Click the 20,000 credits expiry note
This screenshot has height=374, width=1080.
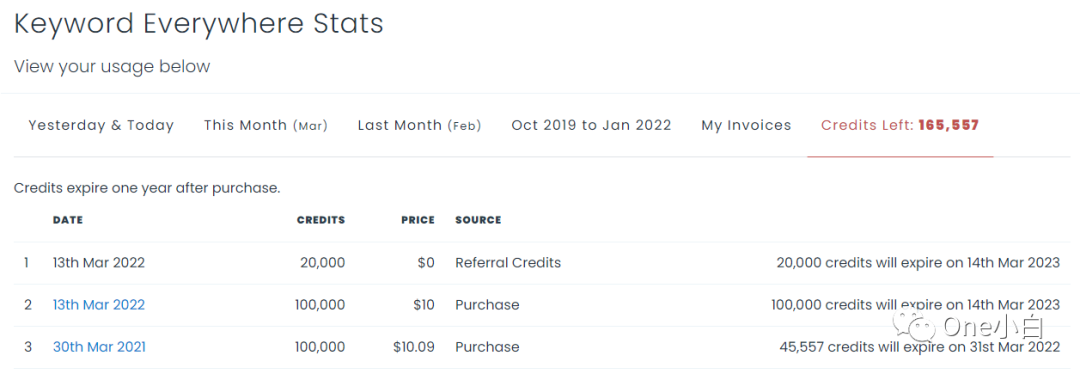[x=918, y=262]
